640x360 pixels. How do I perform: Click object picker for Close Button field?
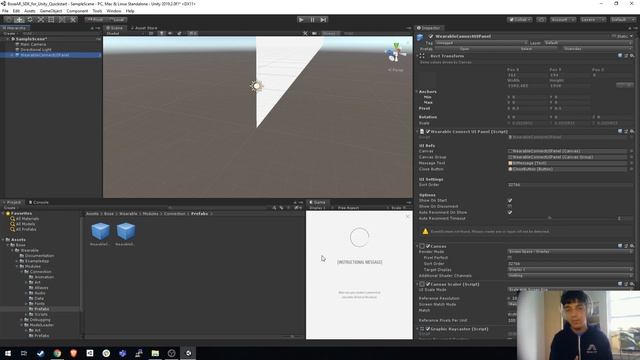tap(631, 169)
